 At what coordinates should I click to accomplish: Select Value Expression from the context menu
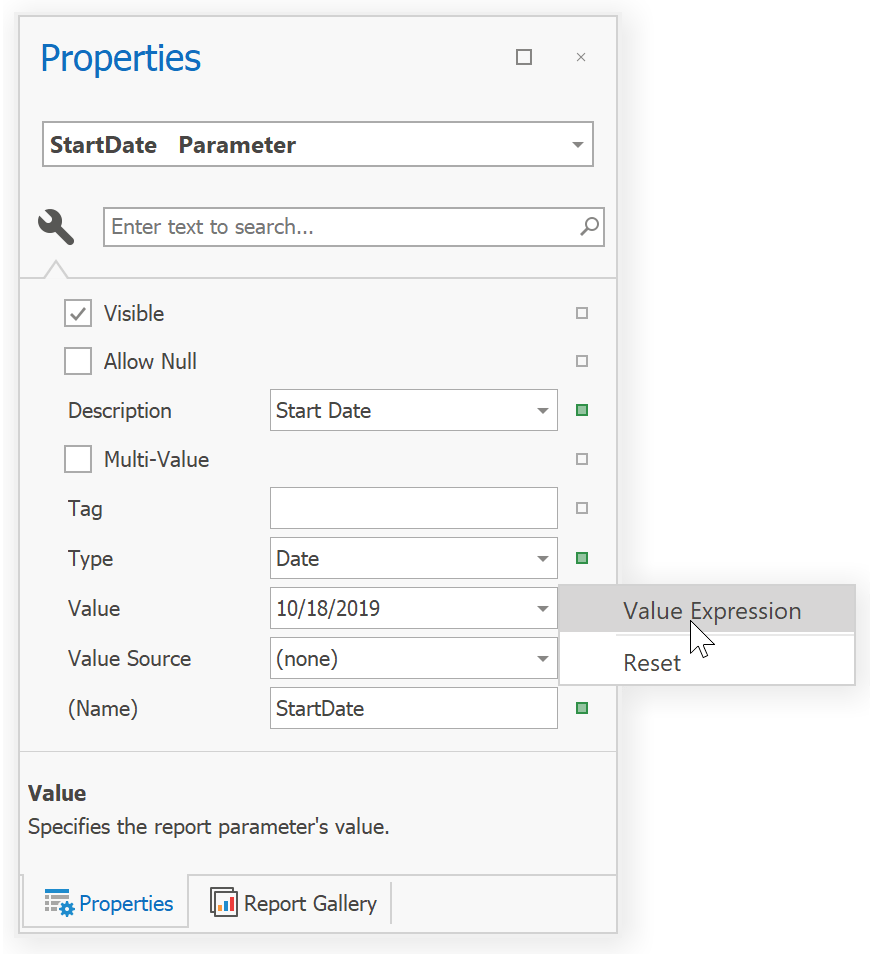coord(712,610)
